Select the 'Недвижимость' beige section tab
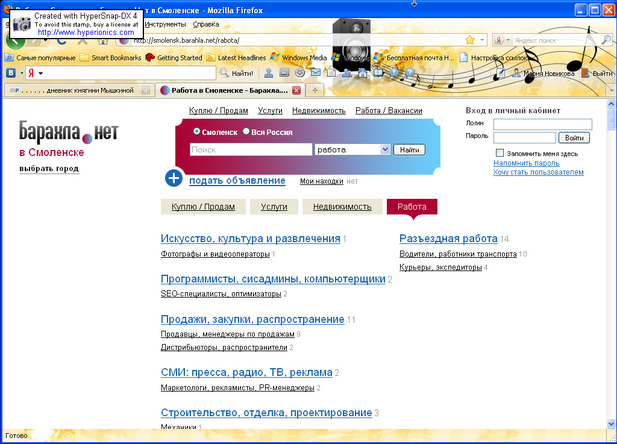Image resolution: width=617 pixels, height=444 pixels. click(x=342, y=207)
